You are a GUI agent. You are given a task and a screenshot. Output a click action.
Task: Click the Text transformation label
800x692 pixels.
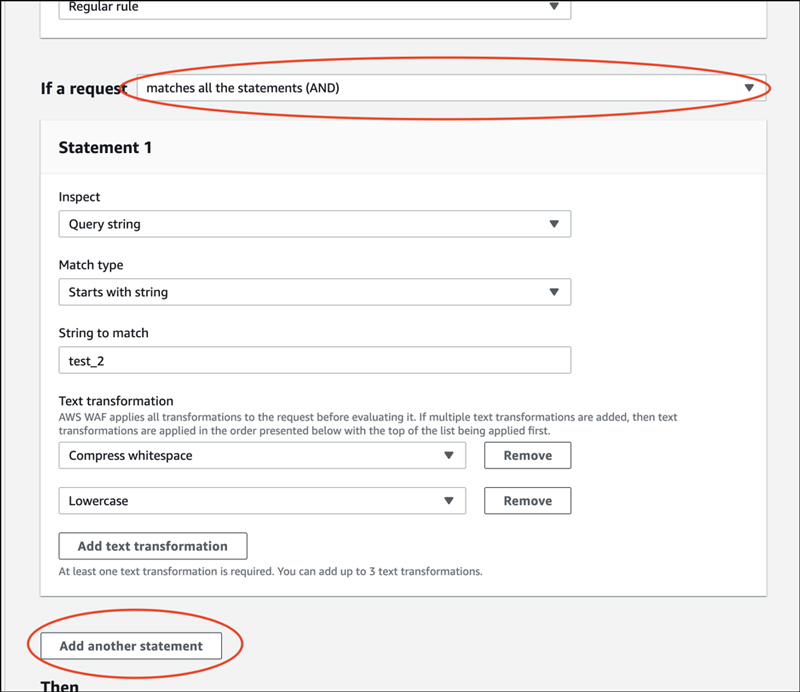(116, 401)
